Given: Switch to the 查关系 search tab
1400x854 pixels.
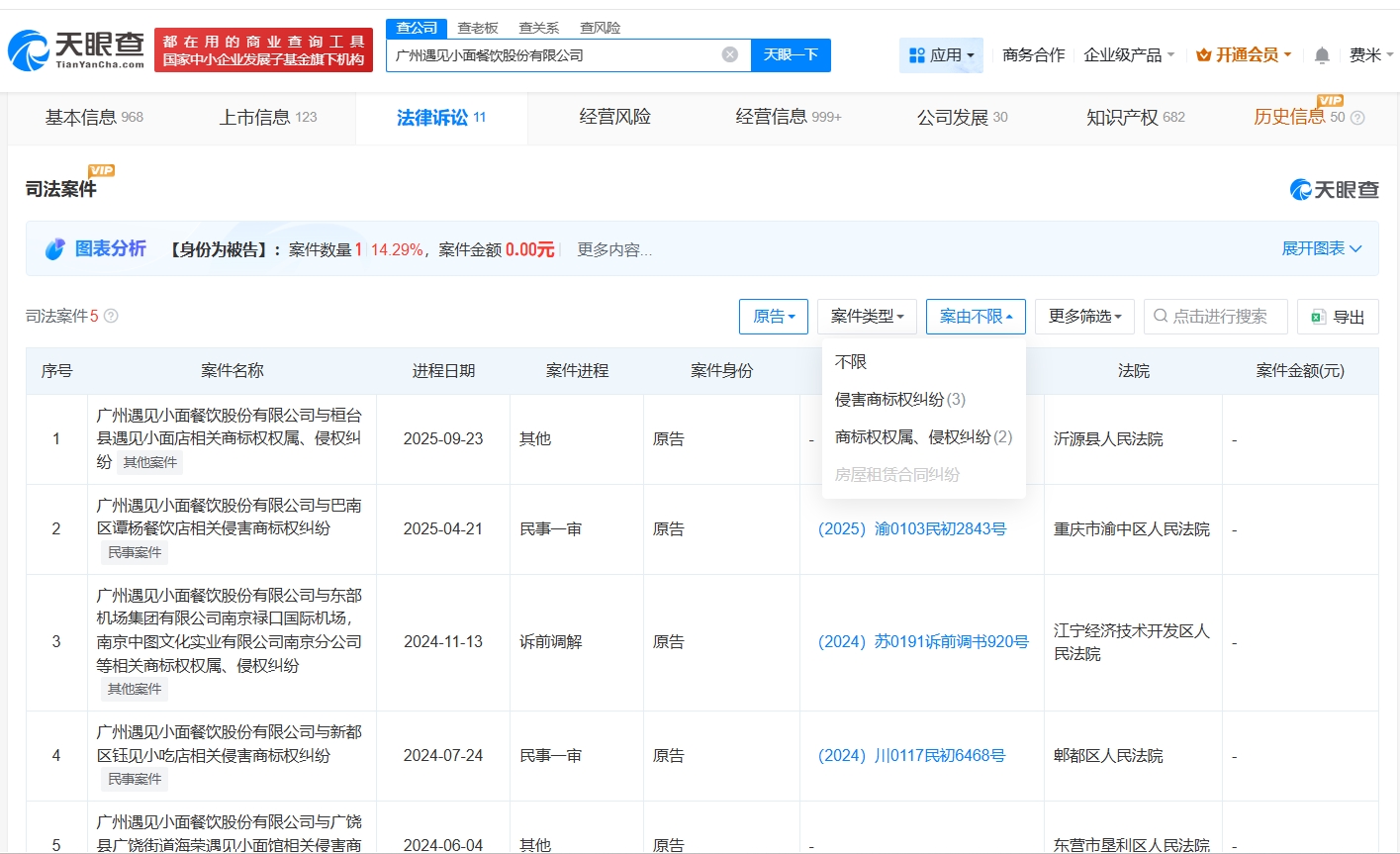Looking at the screenshot, I should point(539,28).
